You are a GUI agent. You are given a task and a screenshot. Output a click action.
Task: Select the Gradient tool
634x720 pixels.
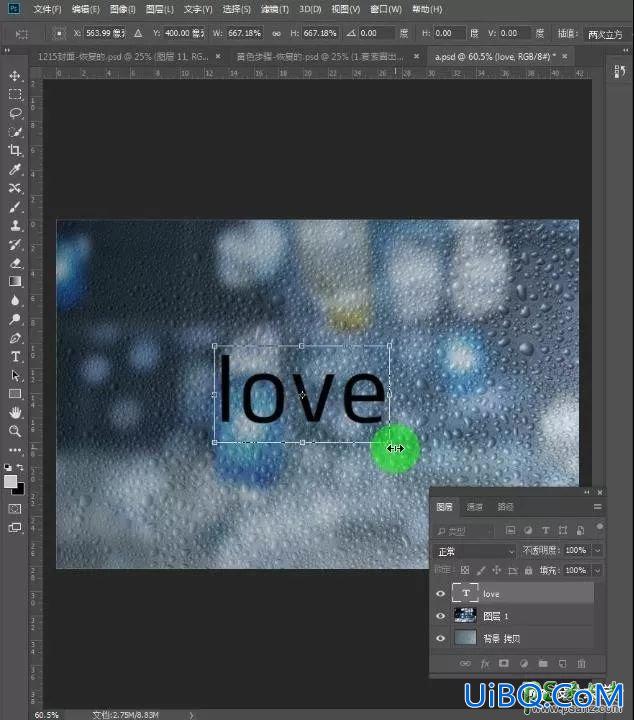(x=15, y=281)
